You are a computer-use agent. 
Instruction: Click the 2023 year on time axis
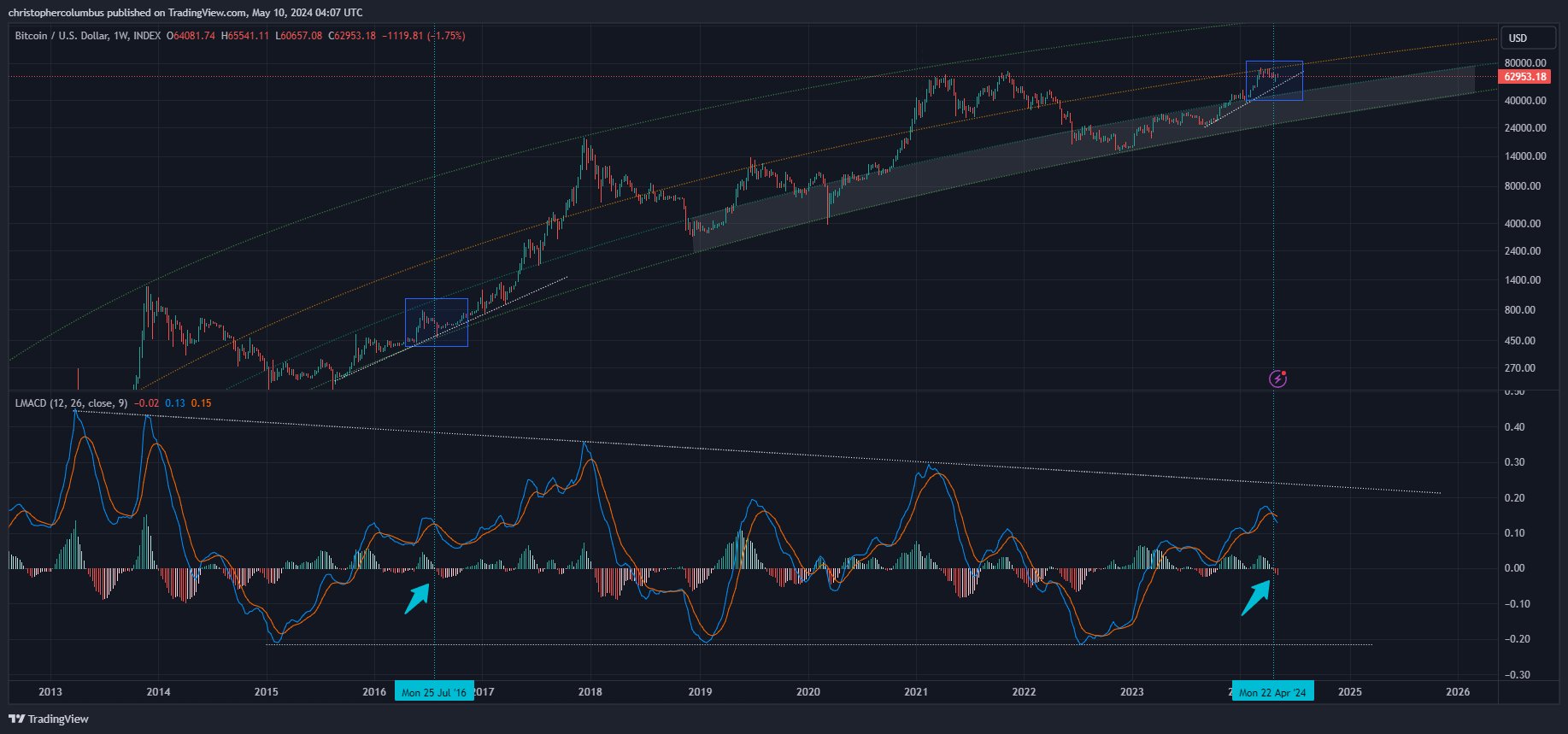(x=1132, y=691)
